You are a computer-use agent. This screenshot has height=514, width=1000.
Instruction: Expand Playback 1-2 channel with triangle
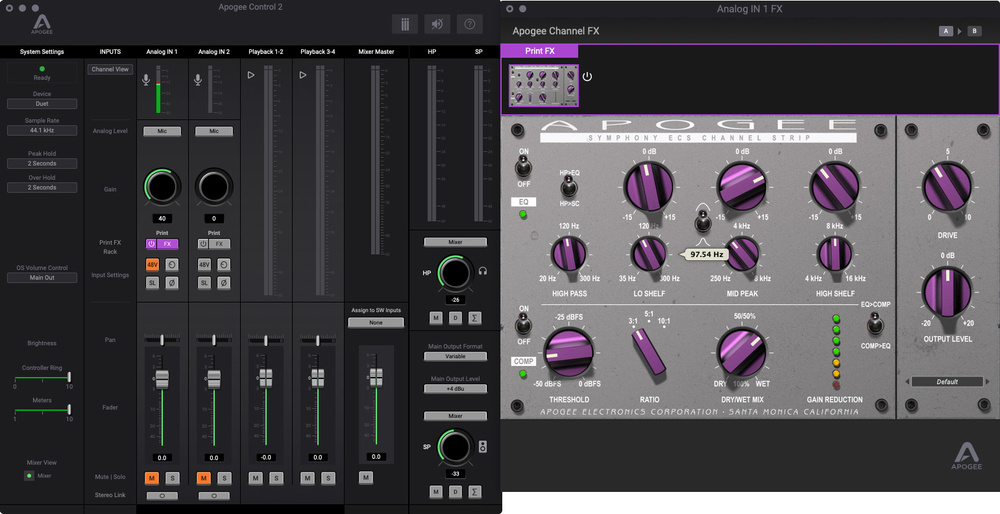(x=250, y=75)
